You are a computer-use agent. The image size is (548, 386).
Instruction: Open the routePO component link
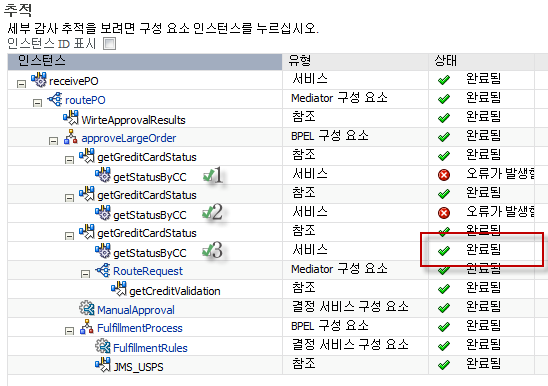coord(85,100)
